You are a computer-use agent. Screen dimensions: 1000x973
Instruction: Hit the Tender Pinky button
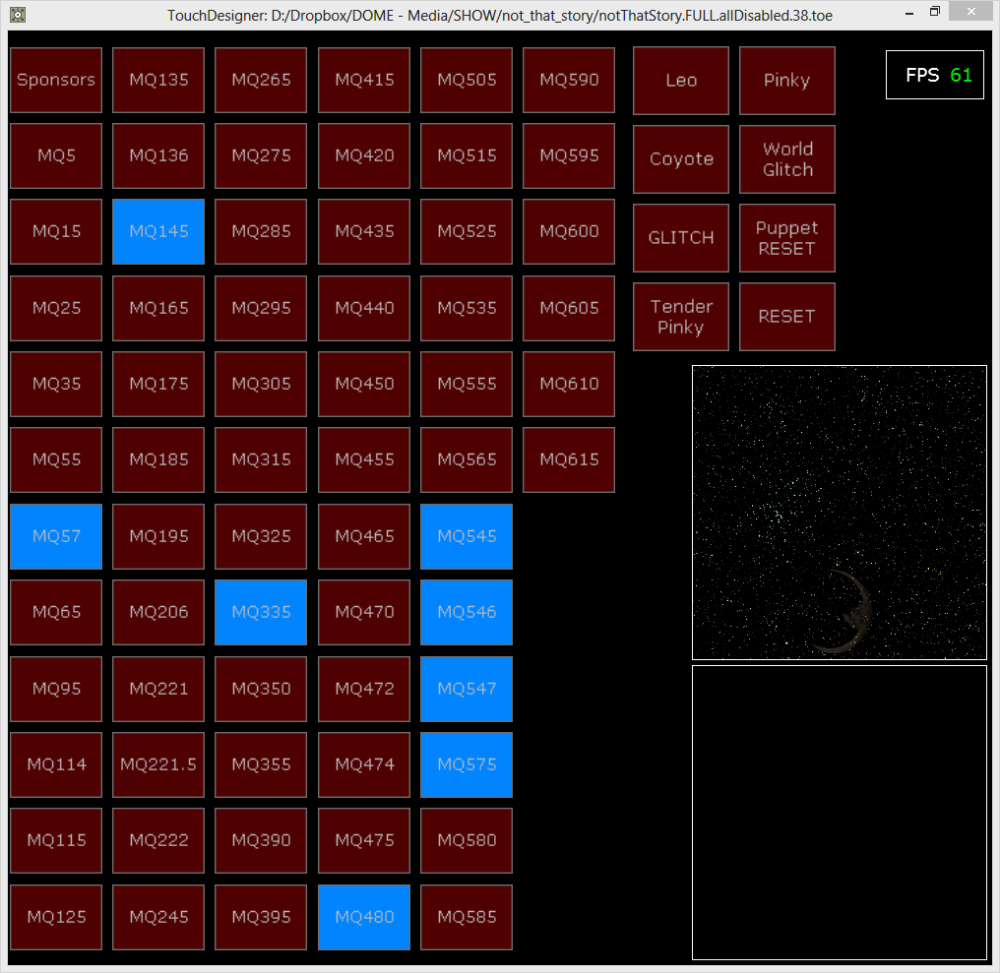[x=681, y=316]
